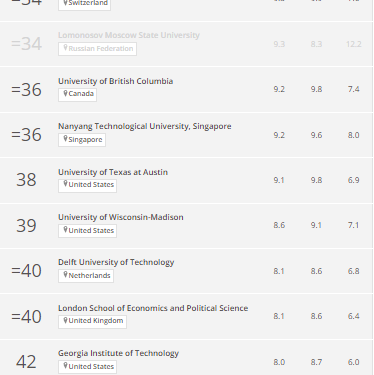The height and width of the screenshot is (375, 374).
Task: Open University of Texas at Austin link
Action: (113, 172)
